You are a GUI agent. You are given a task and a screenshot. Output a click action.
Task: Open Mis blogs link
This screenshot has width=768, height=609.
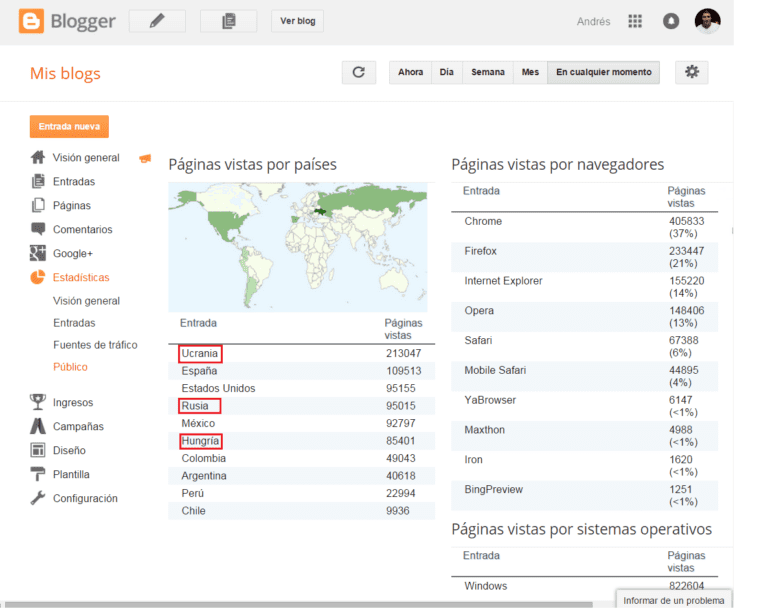click(x=65, y=73)
